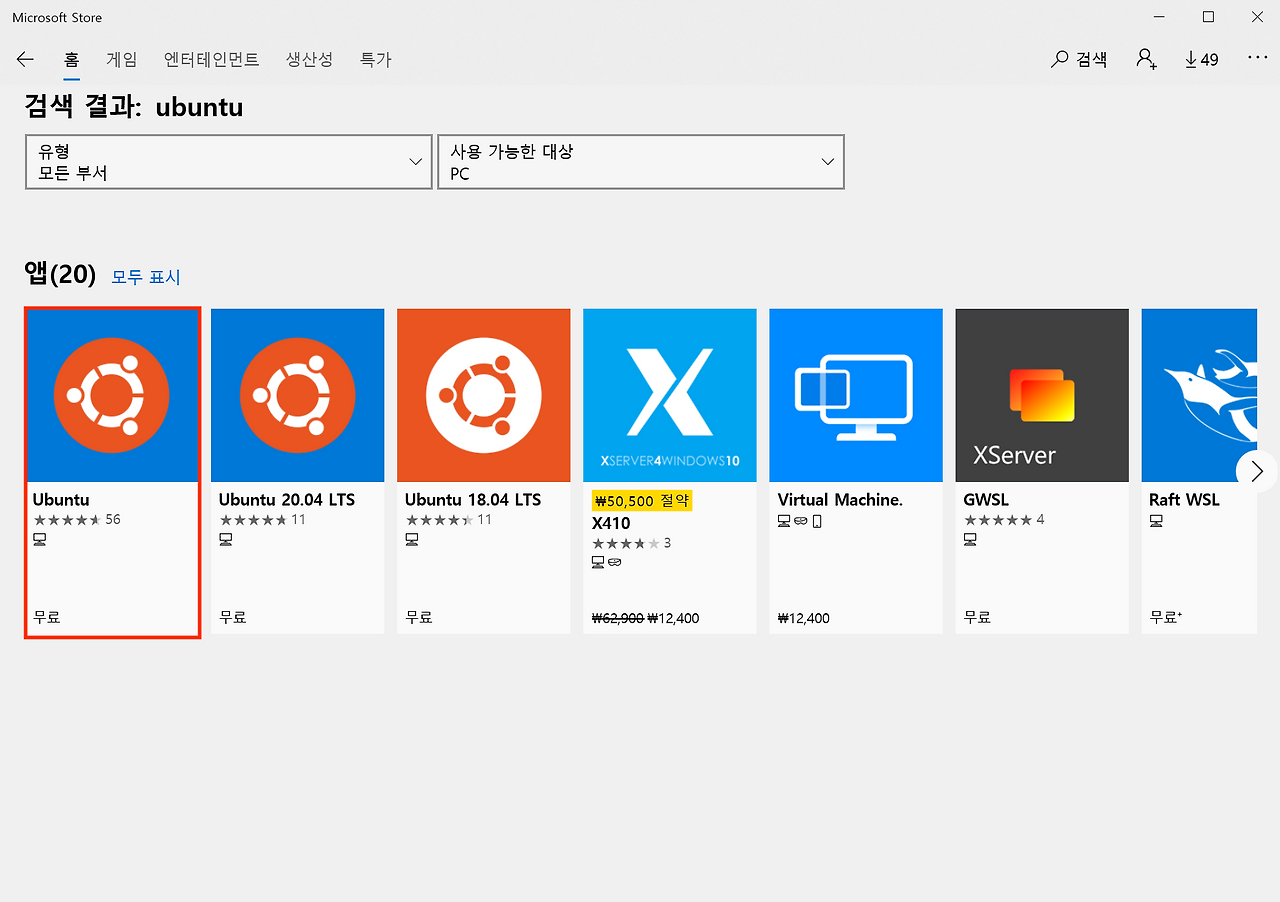This screenshot has height=902, width=1280.
Task: Click the Ubuntu 56-rating stars
Action: coord(67,520)
